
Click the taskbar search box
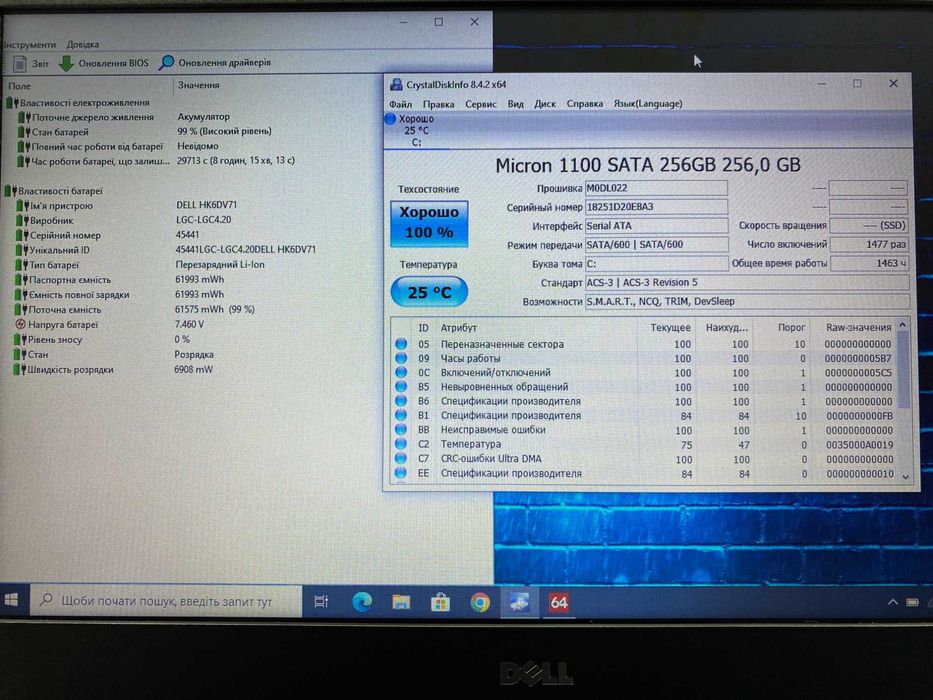pyautogui.click(x=166, y=601)
